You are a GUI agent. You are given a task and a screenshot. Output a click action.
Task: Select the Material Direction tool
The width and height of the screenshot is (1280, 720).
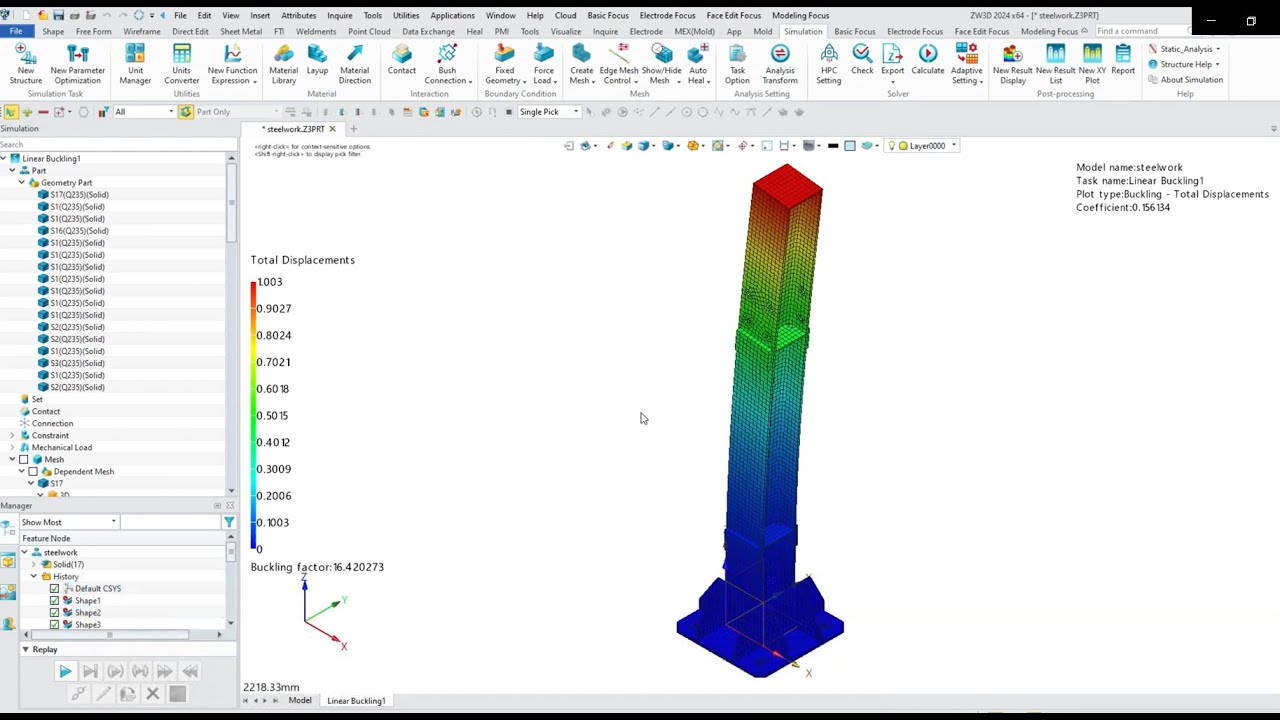point(354,64)
